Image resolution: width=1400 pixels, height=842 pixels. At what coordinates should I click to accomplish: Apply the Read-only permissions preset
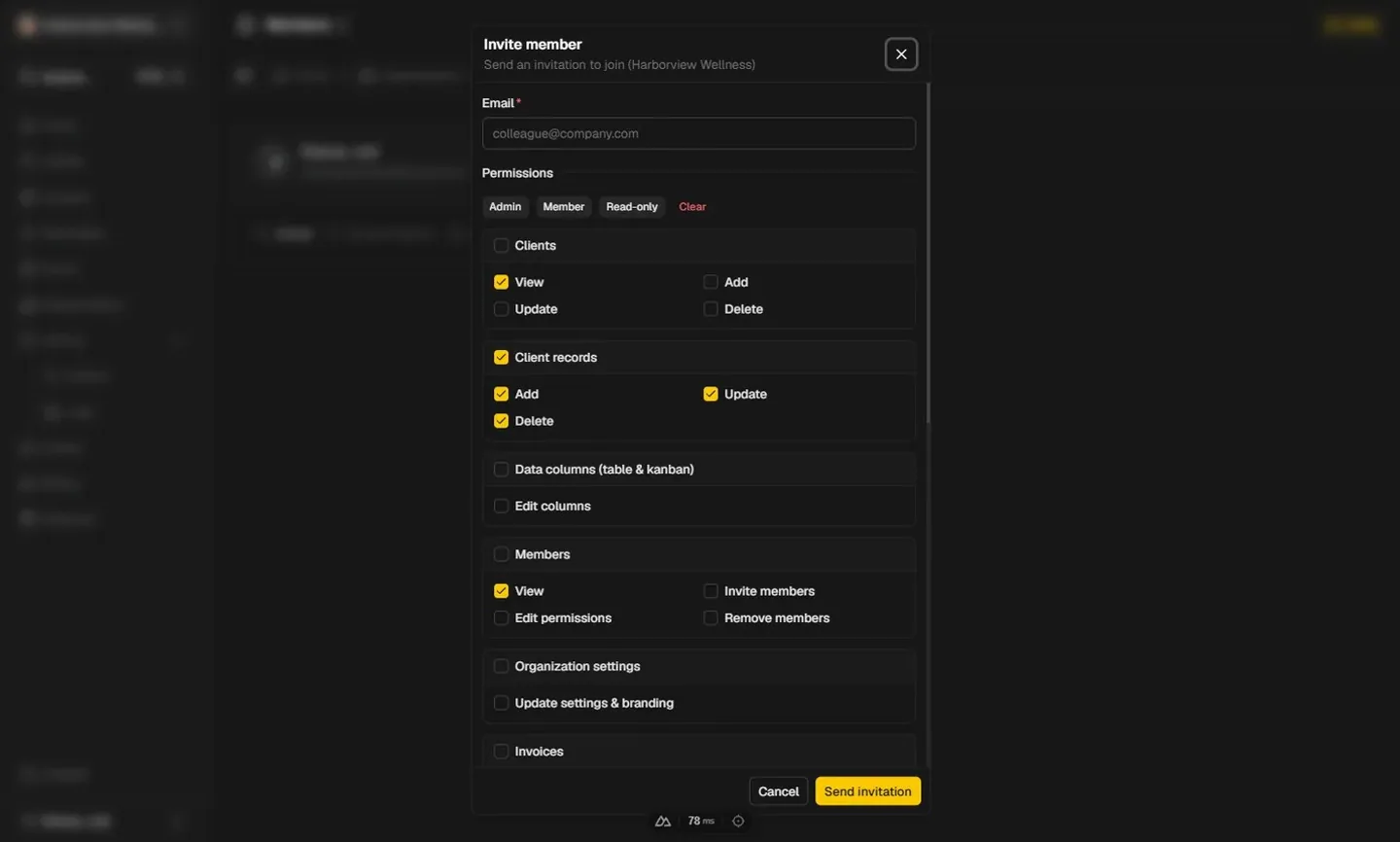coord(632,206)
